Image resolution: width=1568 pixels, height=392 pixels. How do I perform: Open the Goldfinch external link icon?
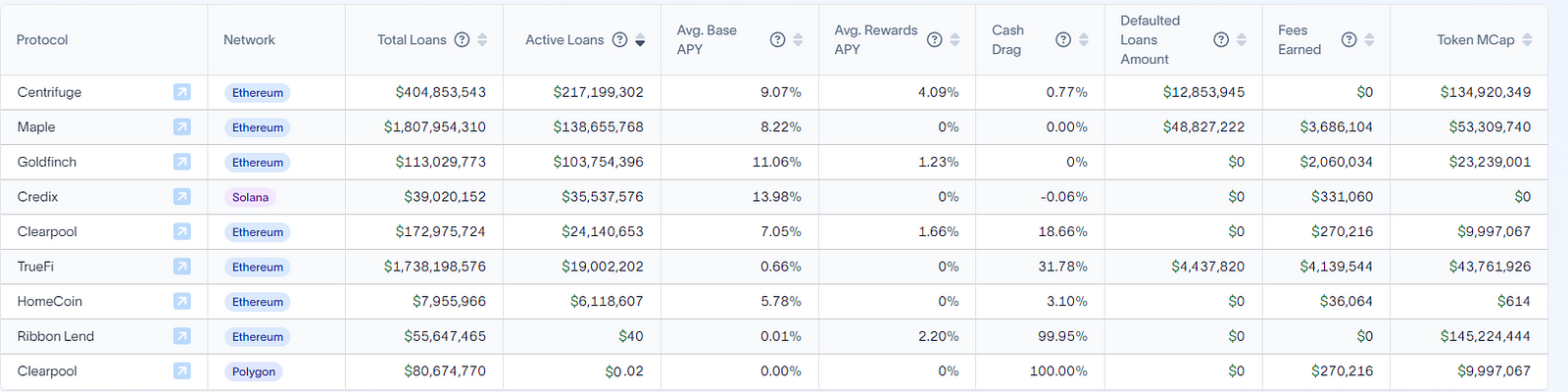pyautogui.click(x=182, y=162)
